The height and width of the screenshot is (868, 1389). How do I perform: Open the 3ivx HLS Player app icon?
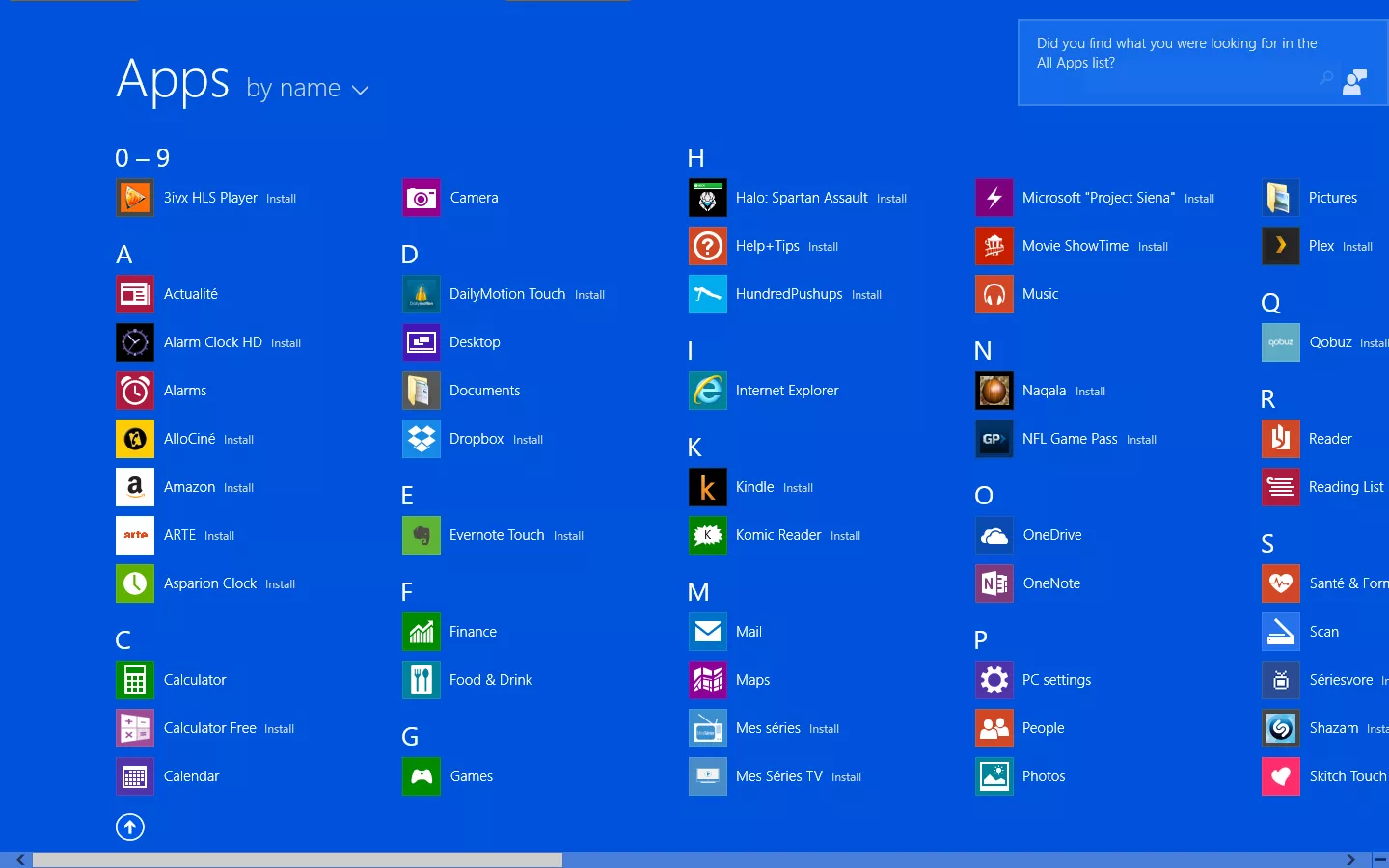click(x=135, y=198)
